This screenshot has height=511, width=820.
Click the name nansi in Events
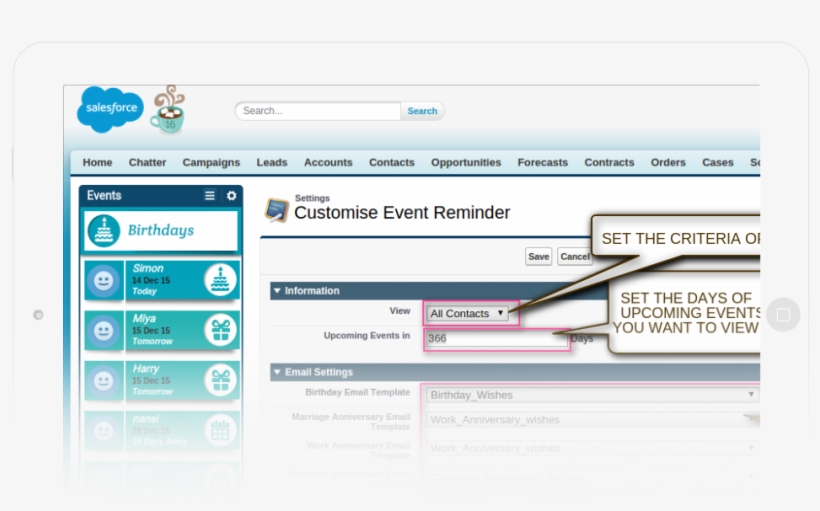[x=146, y=418]
